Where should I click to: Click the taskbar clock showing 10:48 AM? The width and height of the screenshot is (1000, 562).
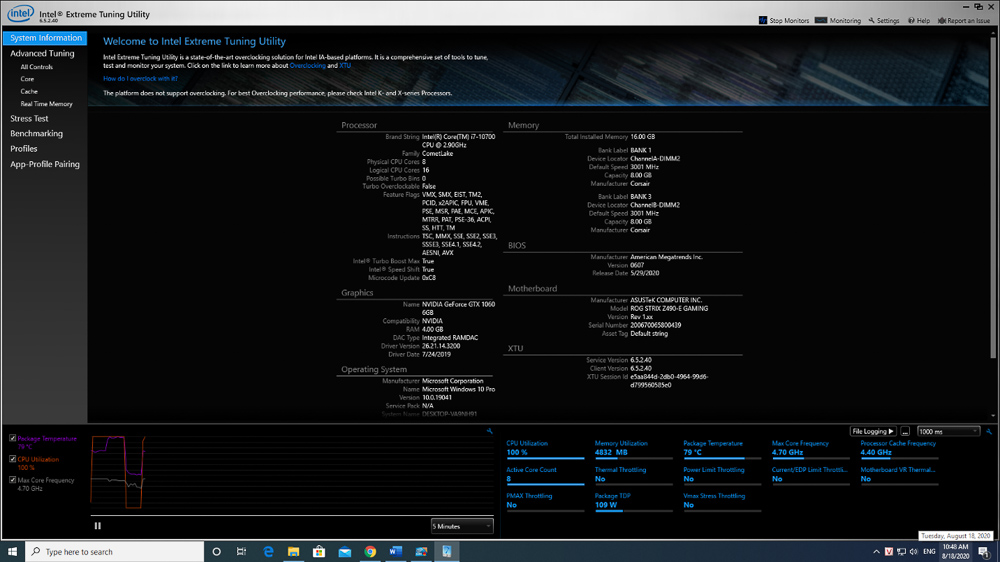point(955,552)
